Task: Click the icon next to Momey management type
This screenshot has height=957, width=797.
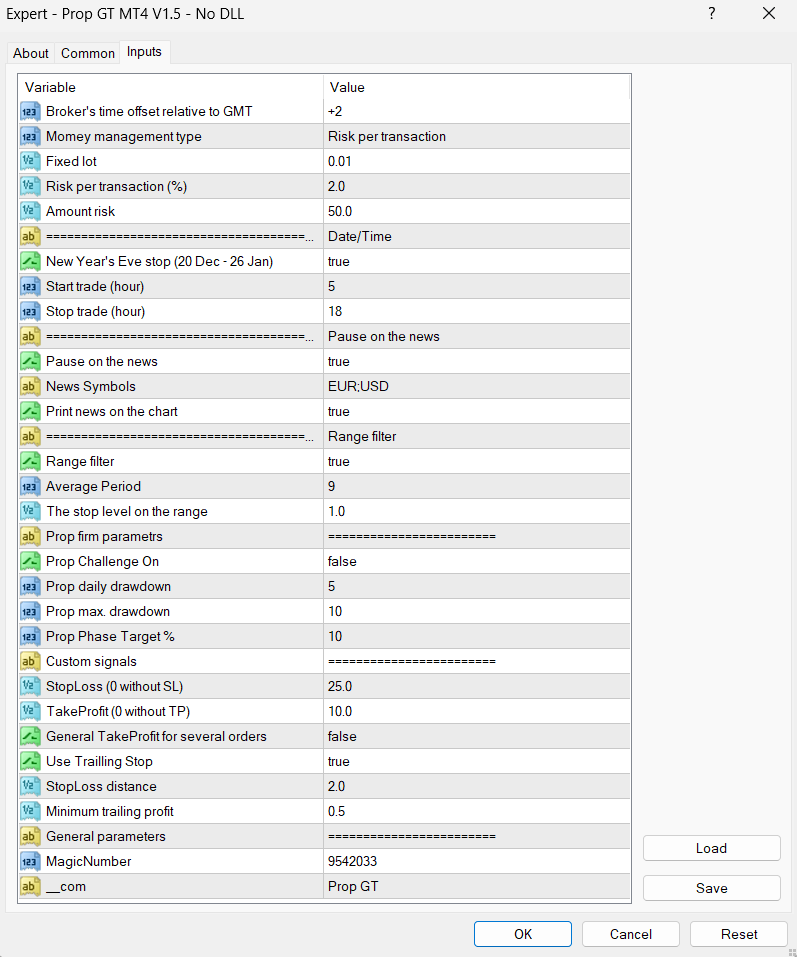Action: (x=30, y=137)
